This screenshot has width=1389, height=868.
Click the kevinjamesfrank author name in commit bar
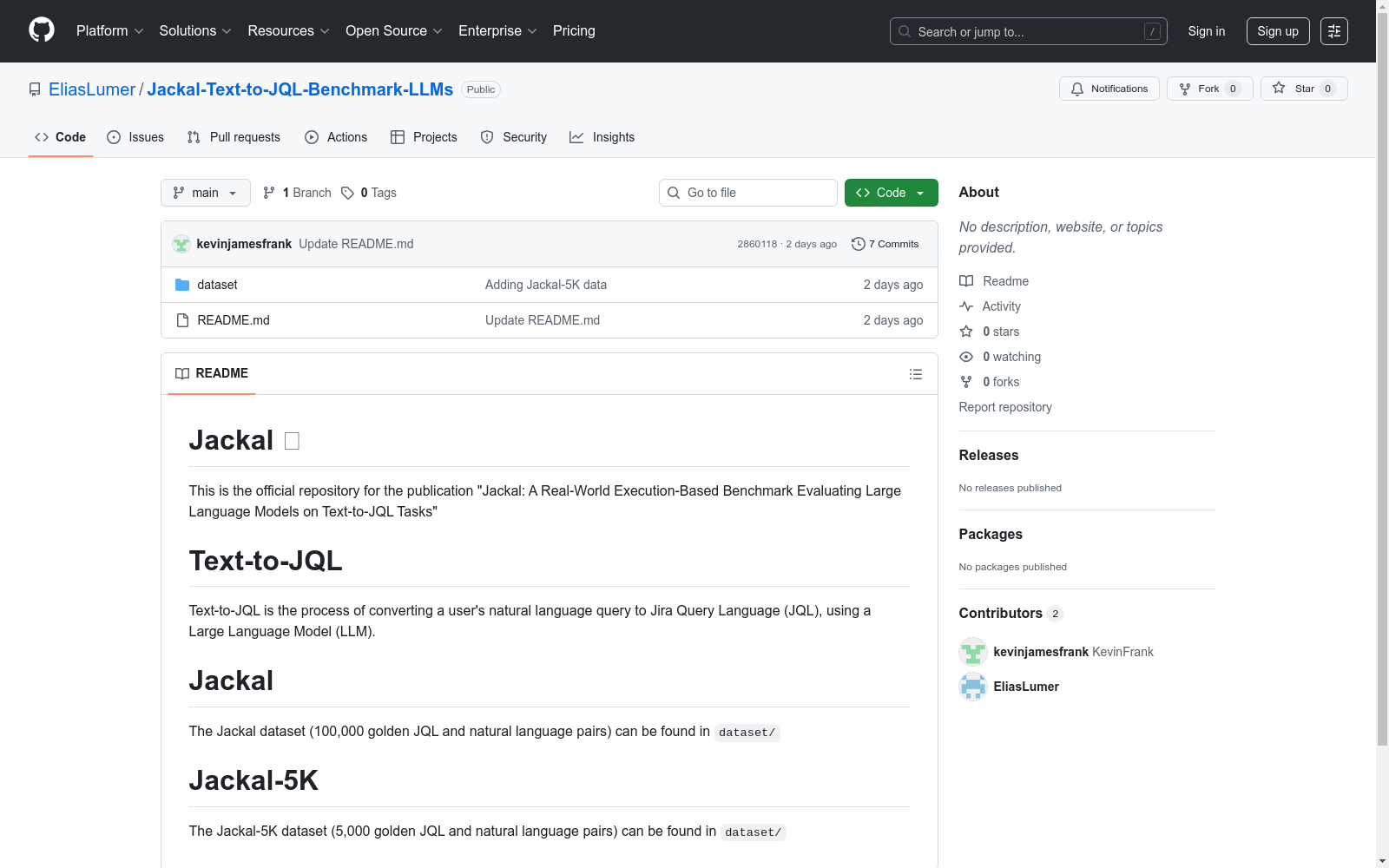tap(244, 244)
